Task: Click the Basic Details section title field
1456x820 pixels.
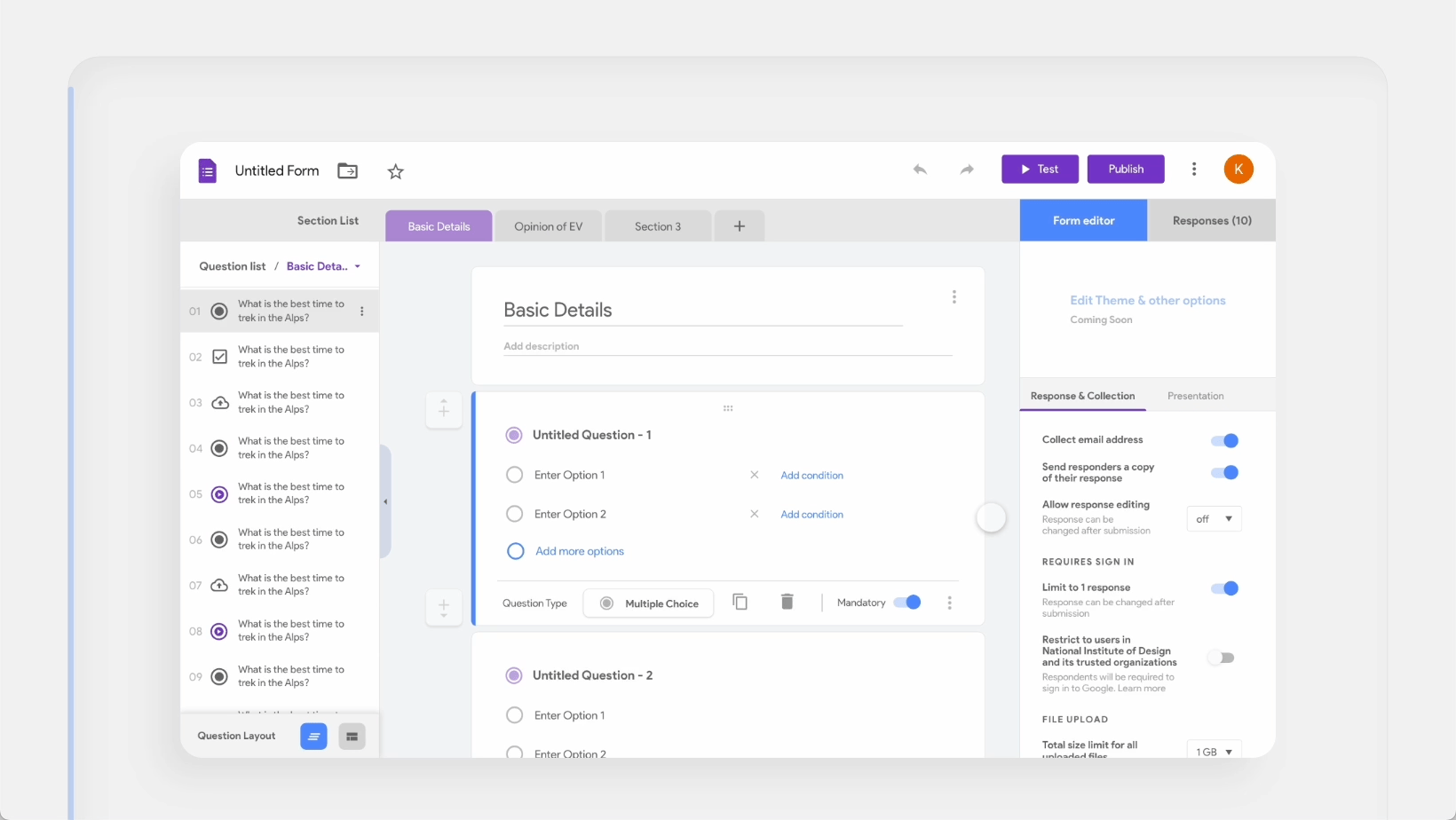Action: (703, 311)
